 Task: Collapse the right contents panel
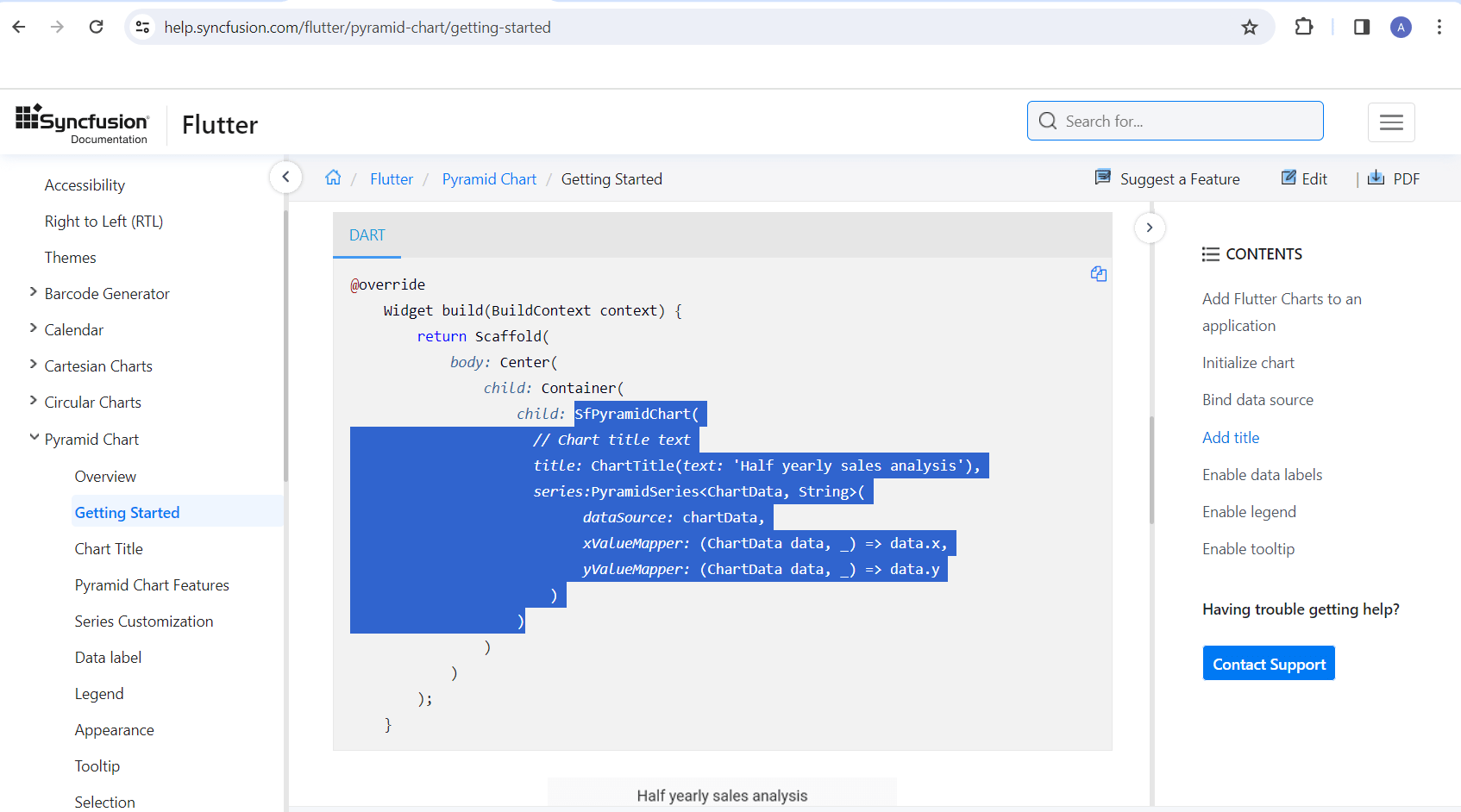(1150, 228)
